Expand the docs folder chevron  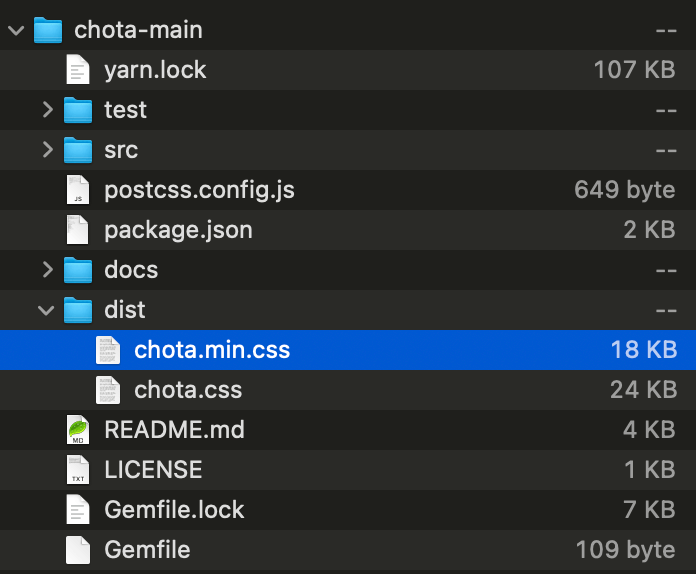coord(47,269)
